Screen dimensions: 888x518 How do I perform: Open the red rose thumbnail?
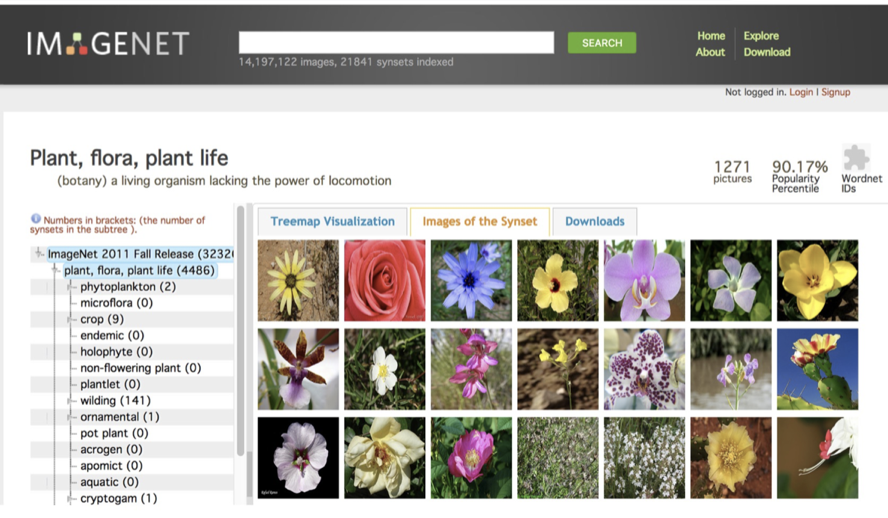coord(384,280)
